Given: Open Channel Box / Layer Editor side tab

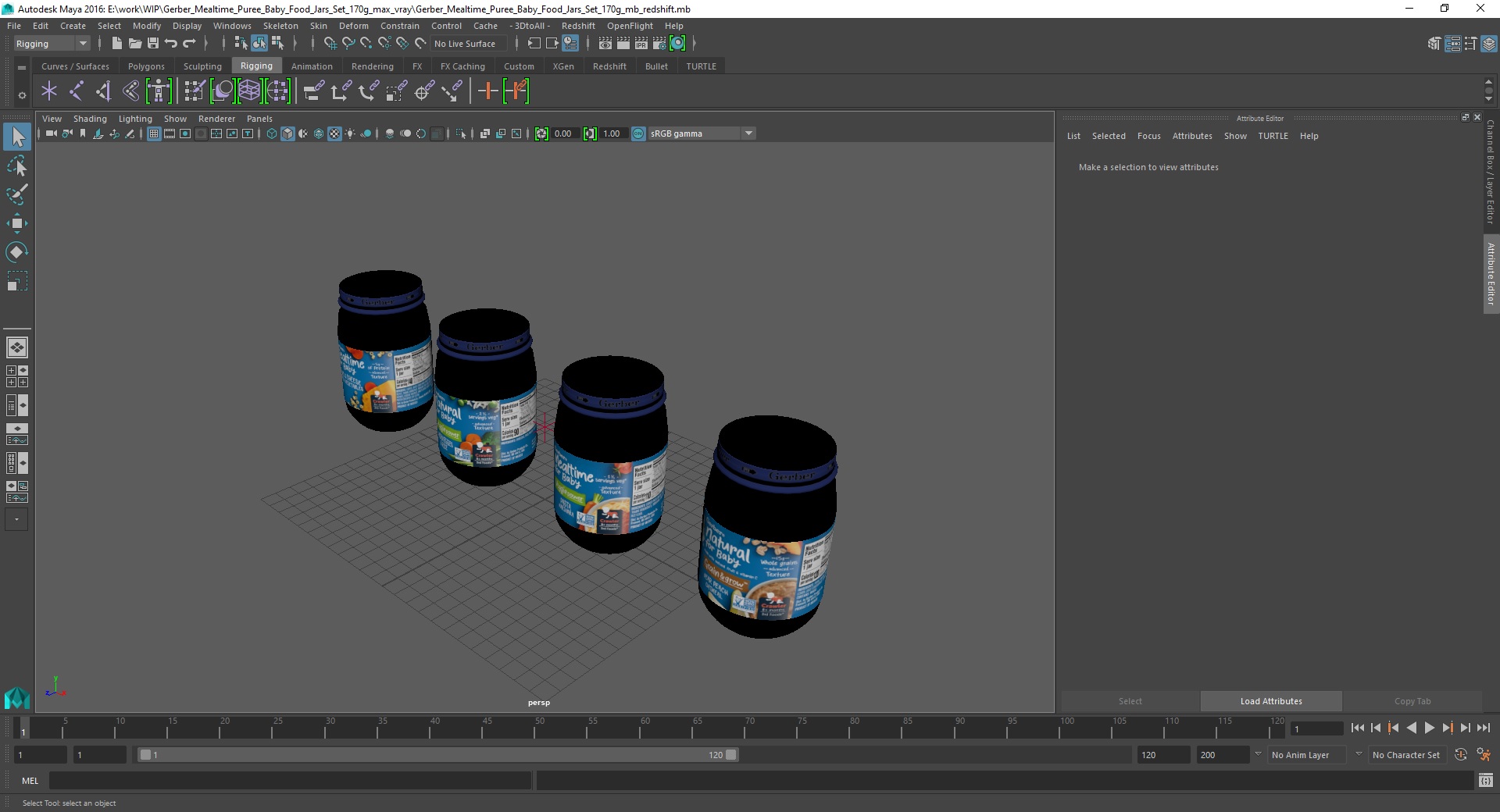Looking at the screenshot, I should (x=1491, y=172).
